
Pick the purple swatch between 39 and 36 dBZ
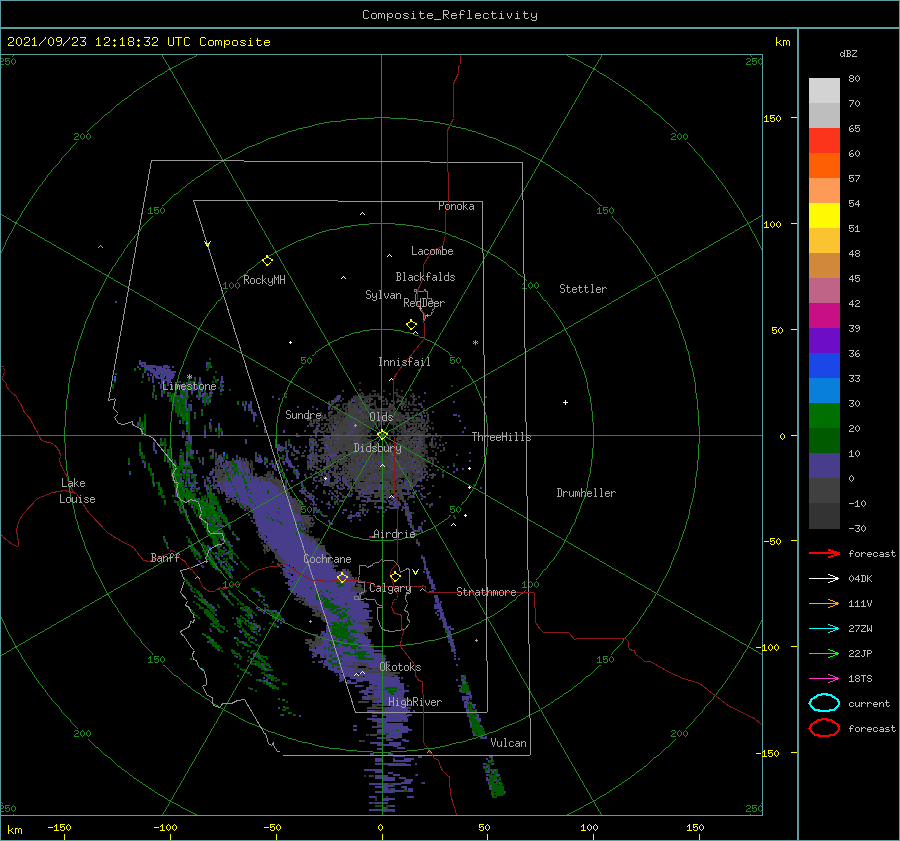point(824,341)
